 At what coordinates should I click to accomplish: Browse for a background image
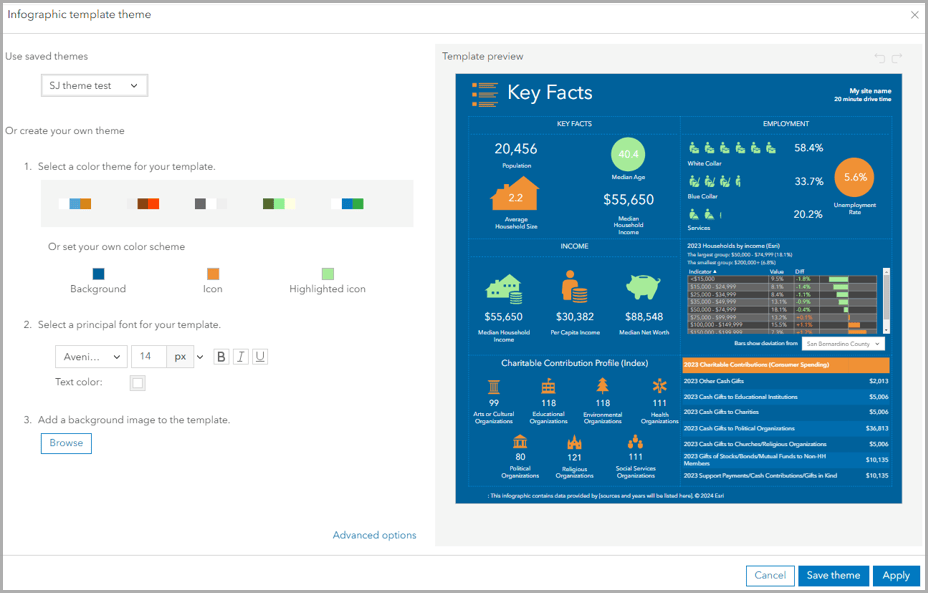[66, 442]
